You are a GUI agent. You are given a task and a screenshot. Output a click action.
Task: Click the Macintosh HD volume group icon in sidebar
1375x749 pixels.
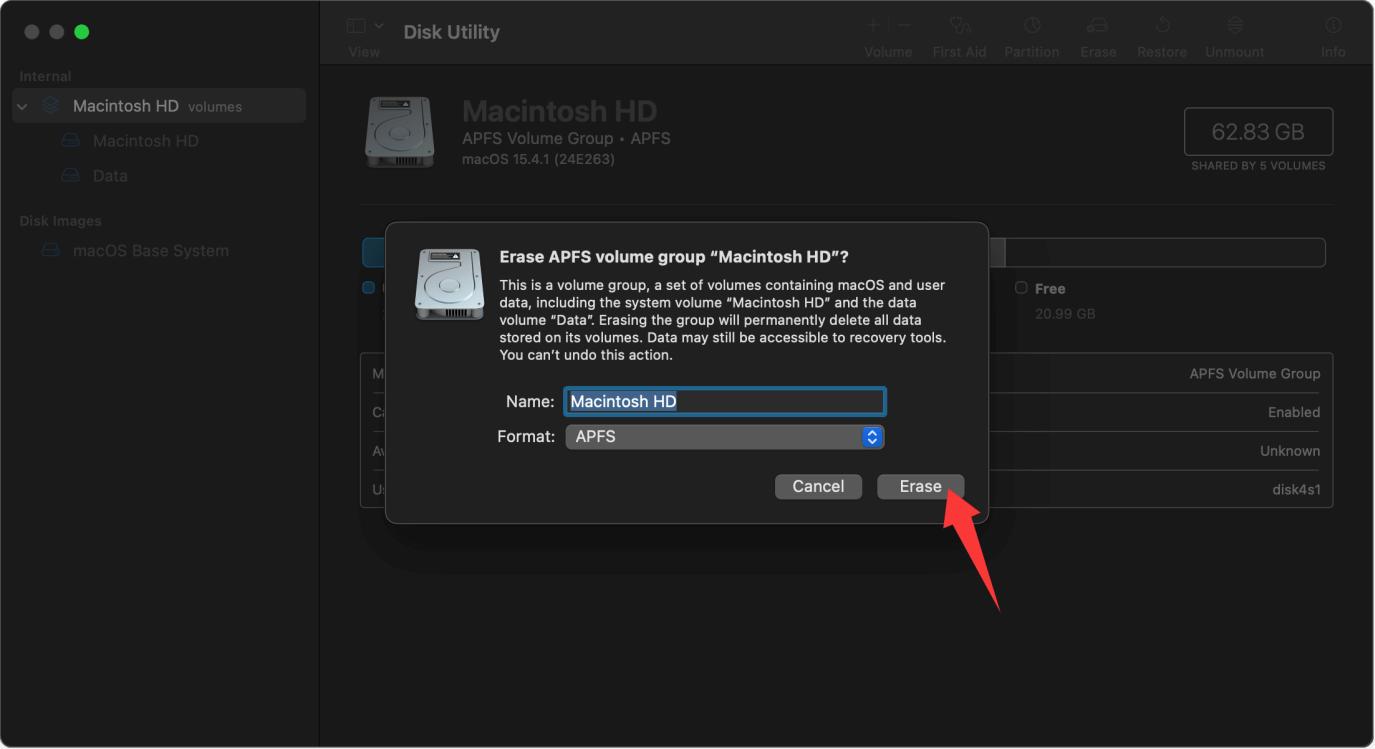[x=49, y=105]
